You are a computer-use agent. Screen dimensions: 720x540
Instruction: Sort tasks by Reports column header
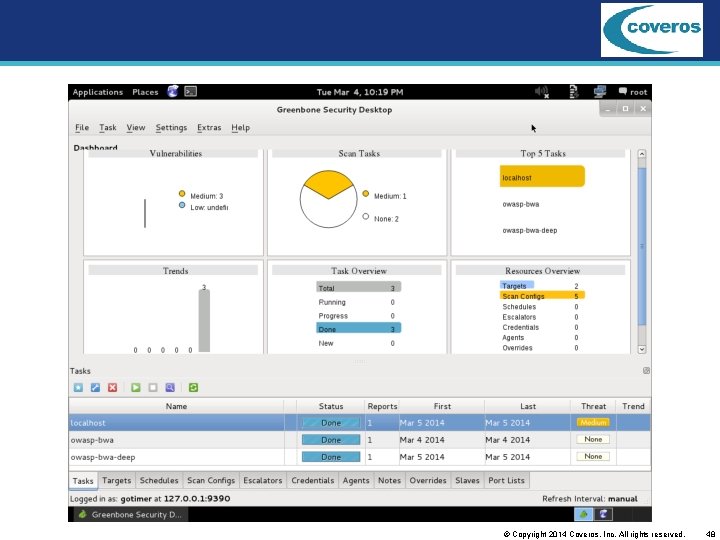point(382,406)
